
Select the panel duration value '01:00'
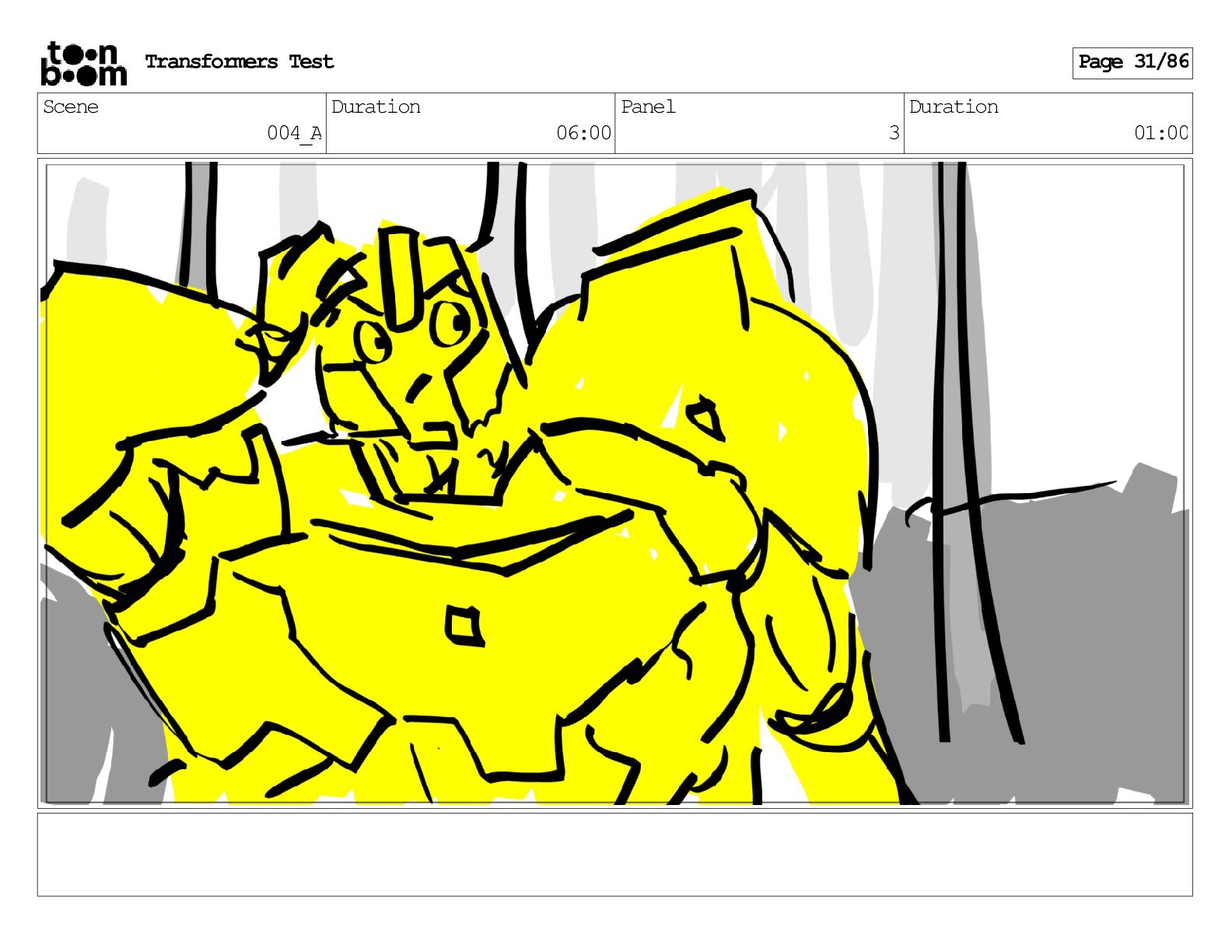[1161, 133]
